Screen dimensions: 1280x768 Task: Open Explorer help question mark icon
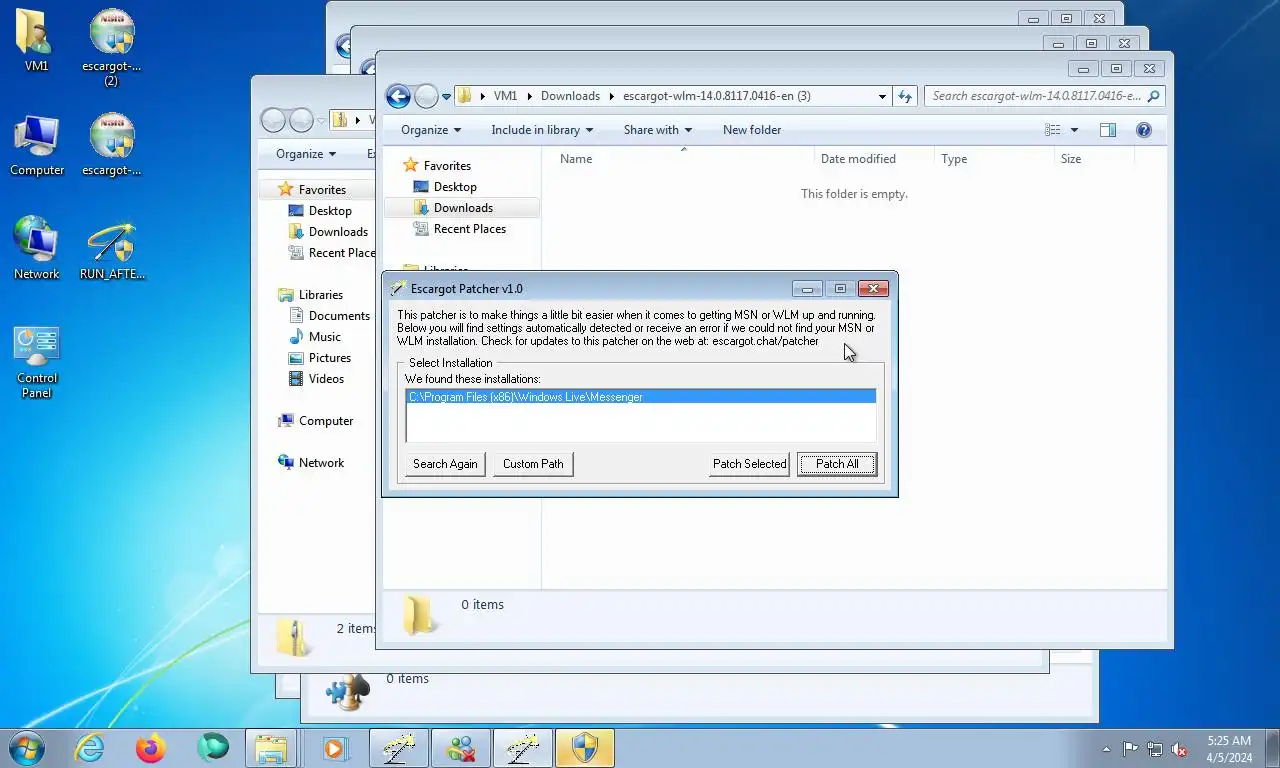1144,130
